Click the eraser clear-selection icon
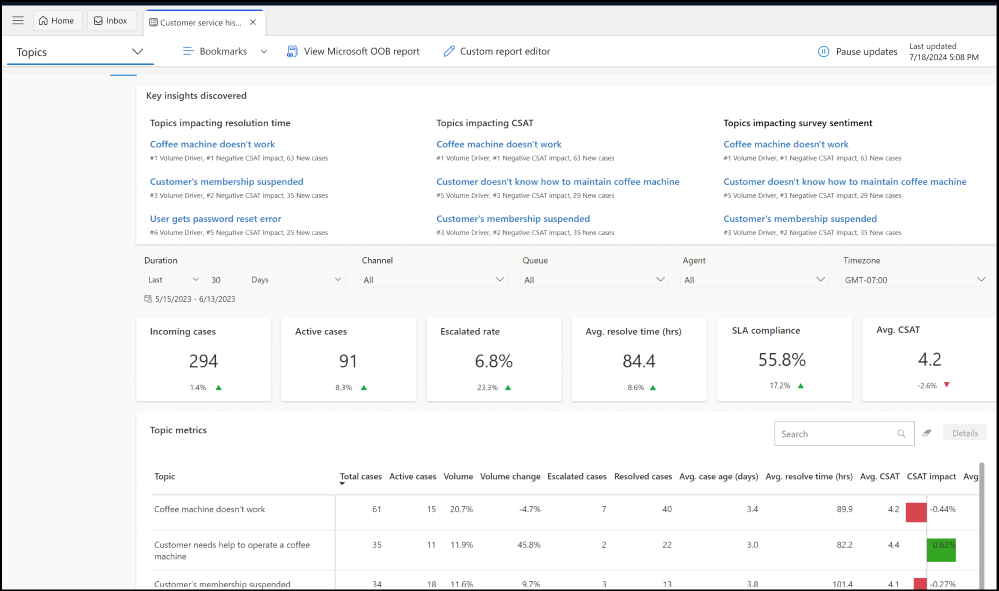 point(927,433)
